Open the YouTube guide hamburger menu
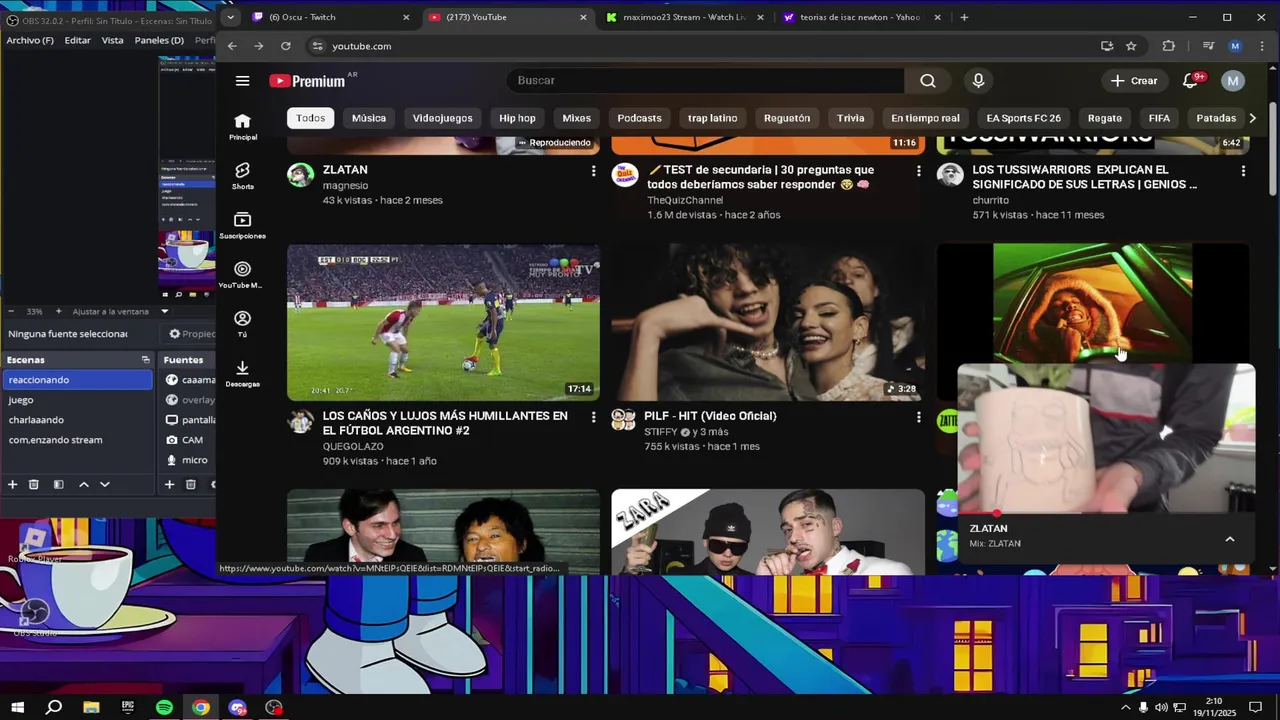Viewport: 1280px width, 720px height. coord(242,81)
